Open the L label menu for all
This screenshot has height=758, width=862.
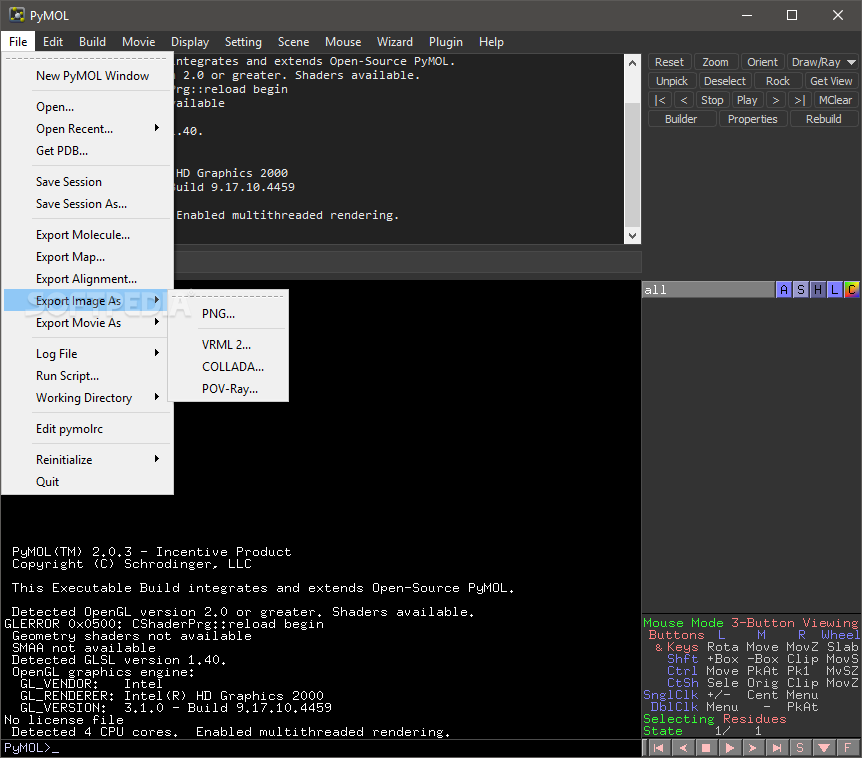click(x=835, y=290)
